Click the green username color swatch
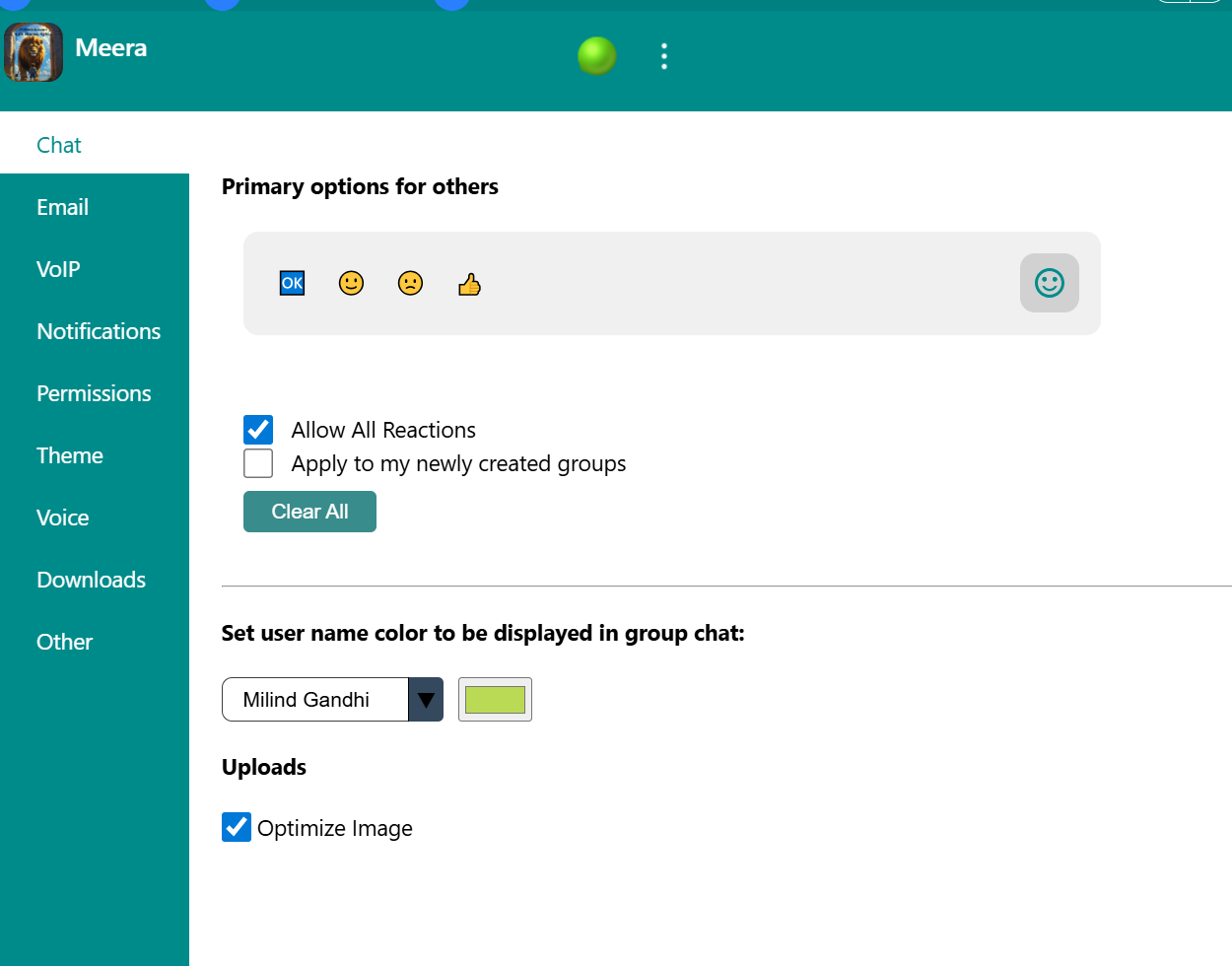 pyautogui.click(x=494, y=699)
